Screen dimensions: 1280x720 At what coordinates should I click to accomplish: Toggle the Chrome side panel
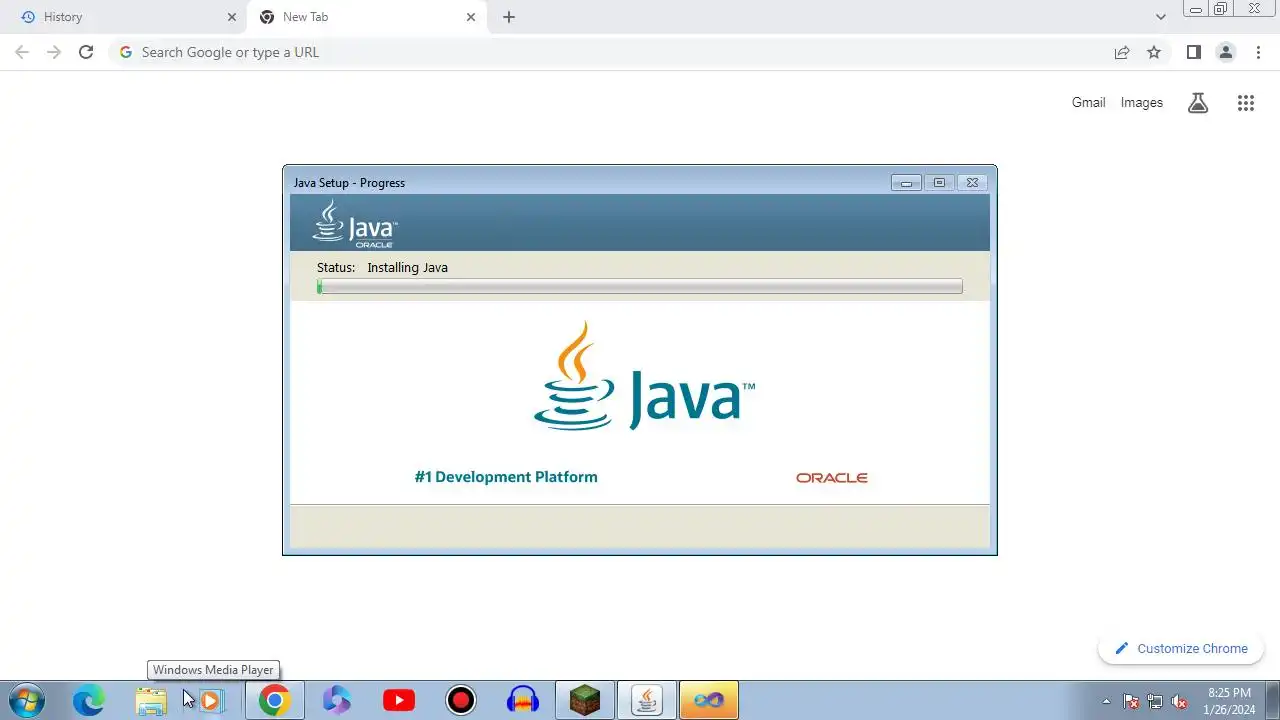(1194, 52)
